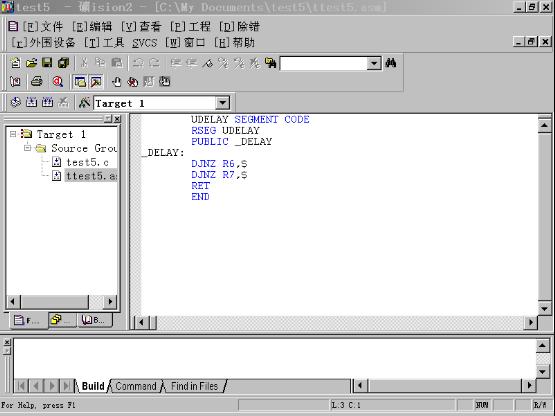
Task: Click the printer icon
Action: point(36,82)
